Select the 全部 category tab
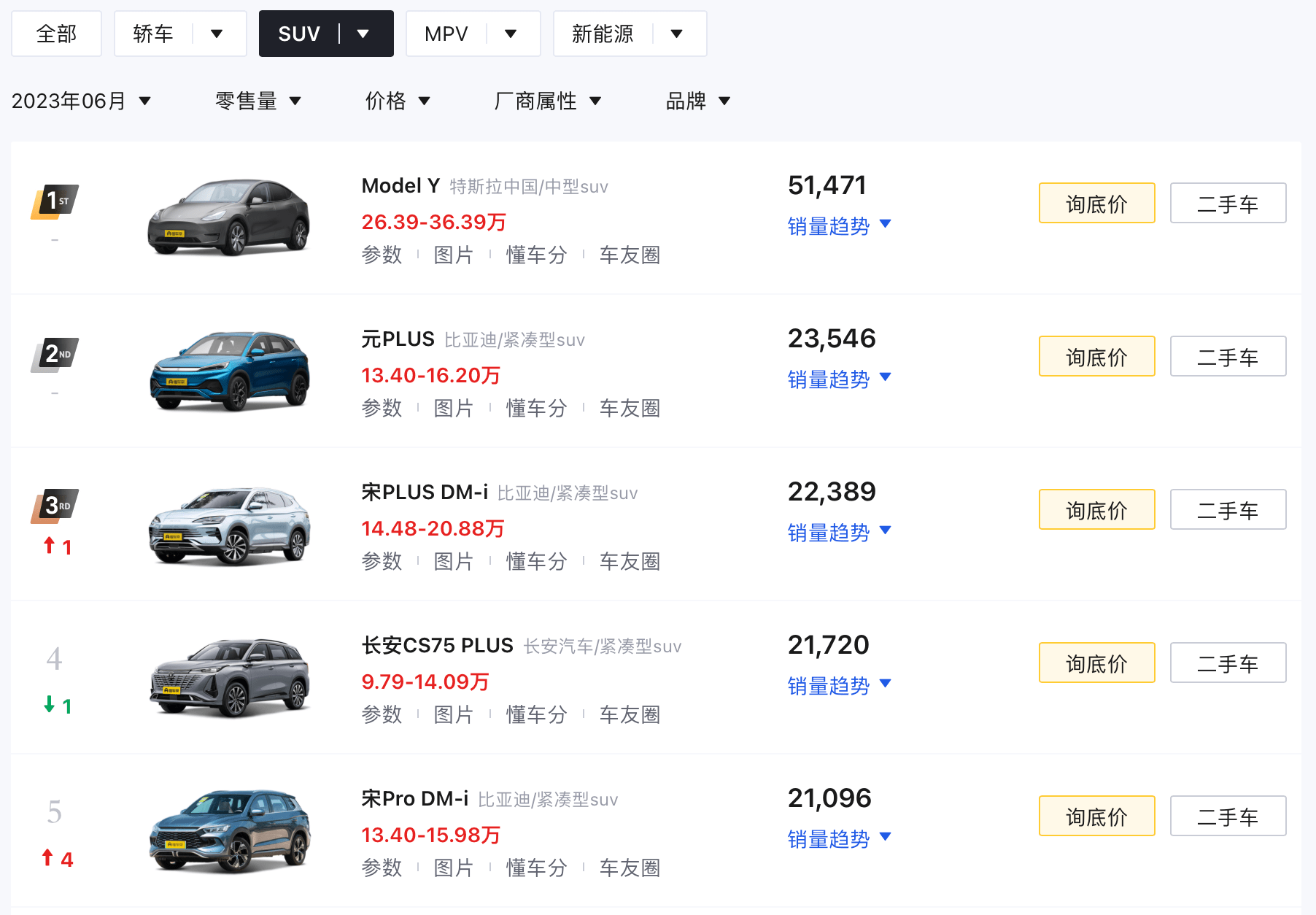 click(56, 34)
